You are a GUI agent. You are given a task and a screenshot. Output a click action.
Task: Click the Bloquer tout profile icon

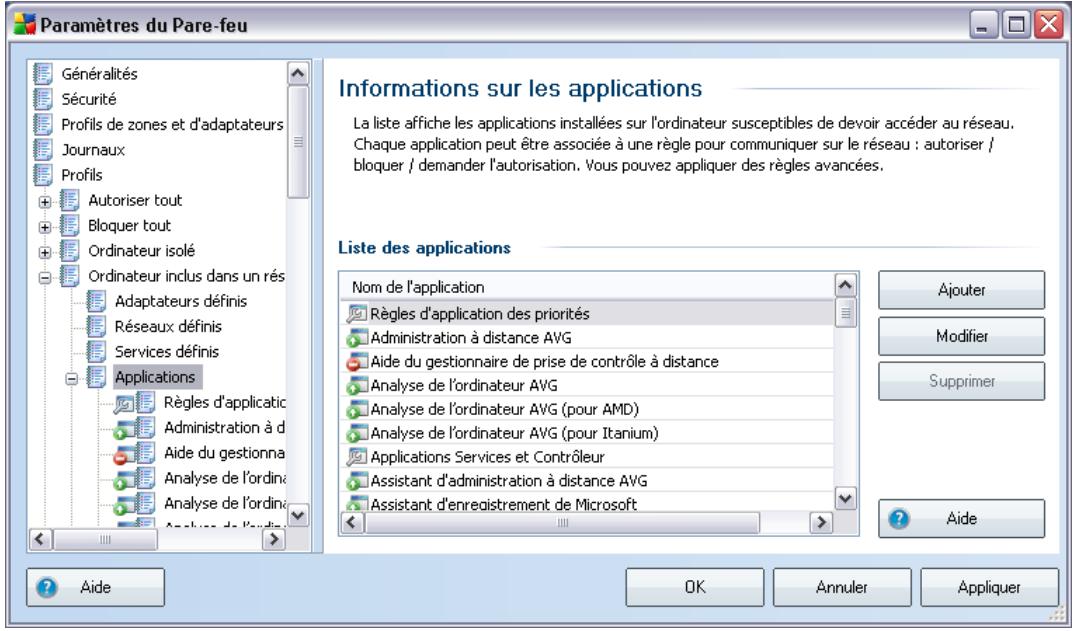tap(69, 225)
